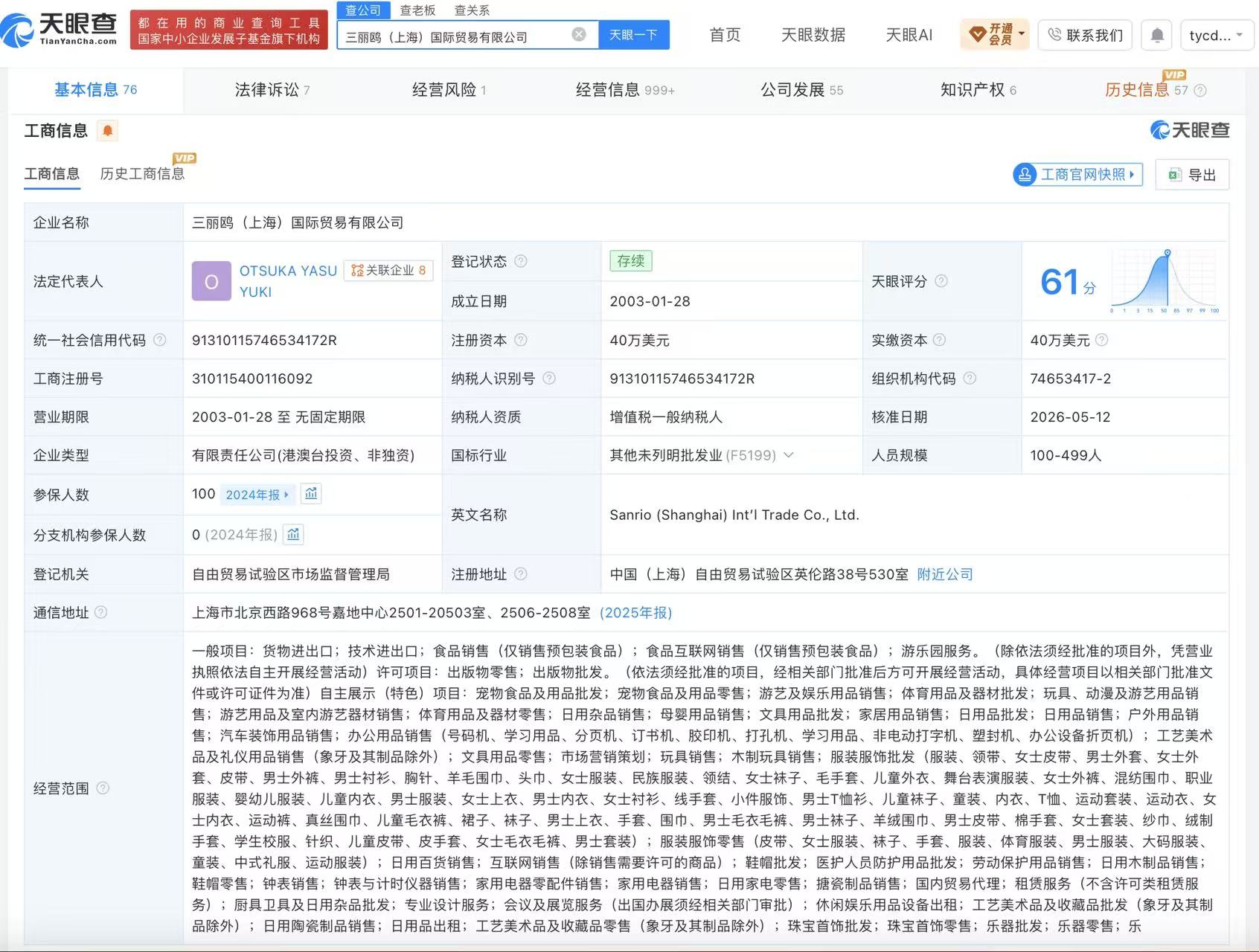Click the legal representative avatar O
The height and width of the screenshot is (952, 1259).
pyautogui.click(x=211, y=281)
